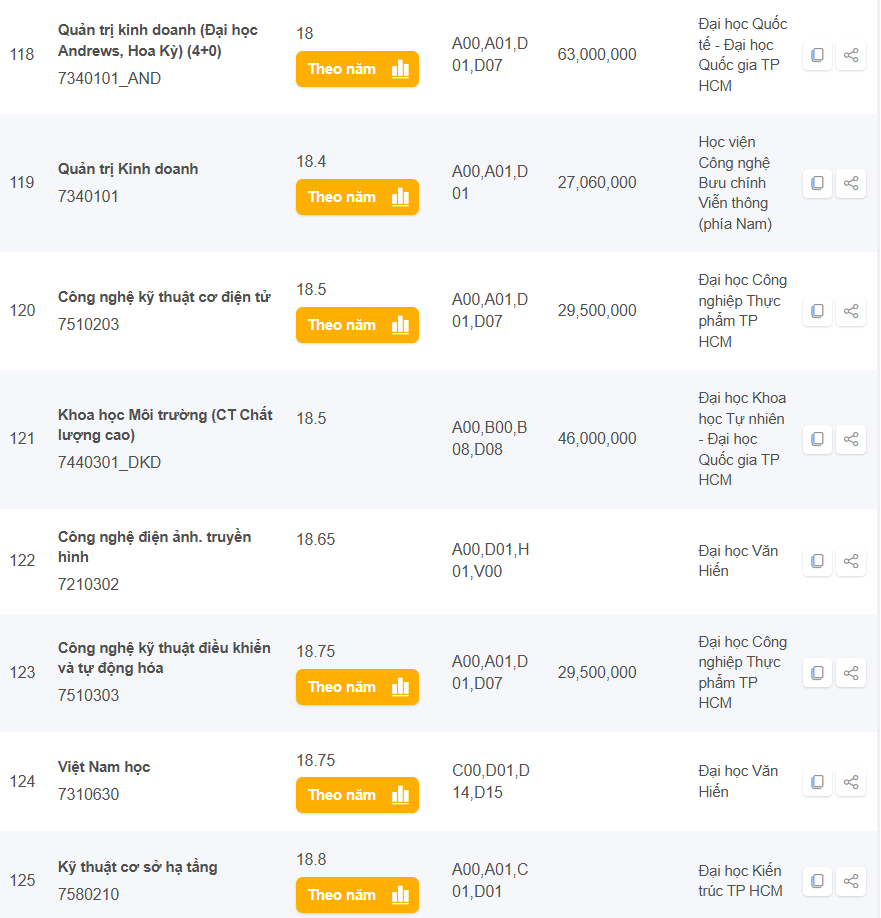Viewport: 881px width, 918px height.
Task: Select Đại học Kiến trúc TP HCM school
Action: (x=740, y=881)
